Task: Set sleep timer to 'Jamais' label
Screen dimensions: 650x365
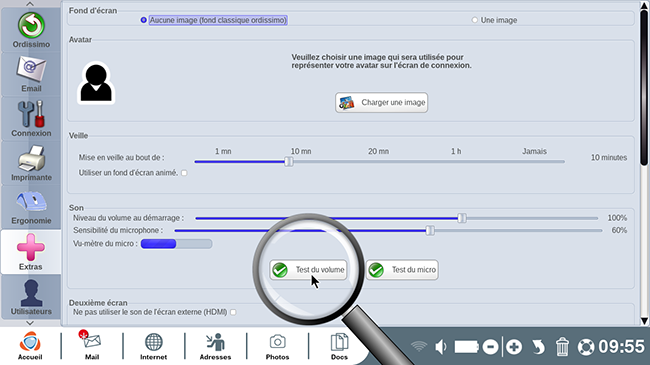Action: (534, 151)
